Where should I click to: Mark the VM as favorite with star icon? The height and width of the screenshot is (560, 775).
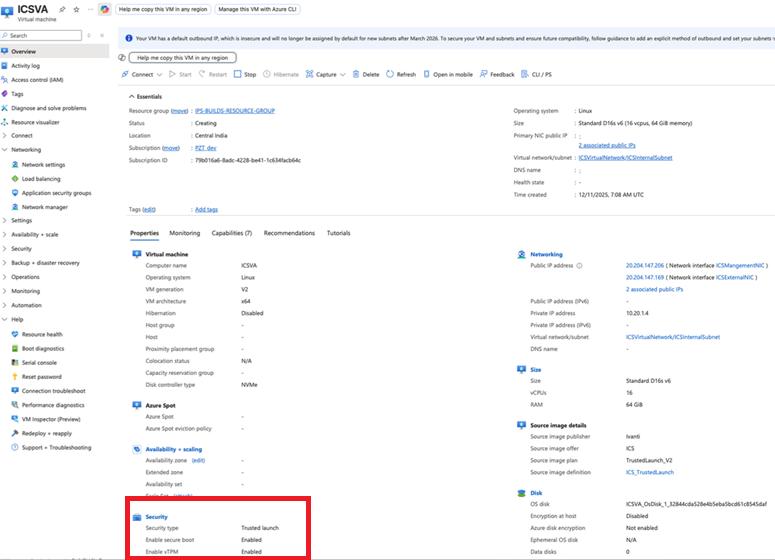pos(75,9)
